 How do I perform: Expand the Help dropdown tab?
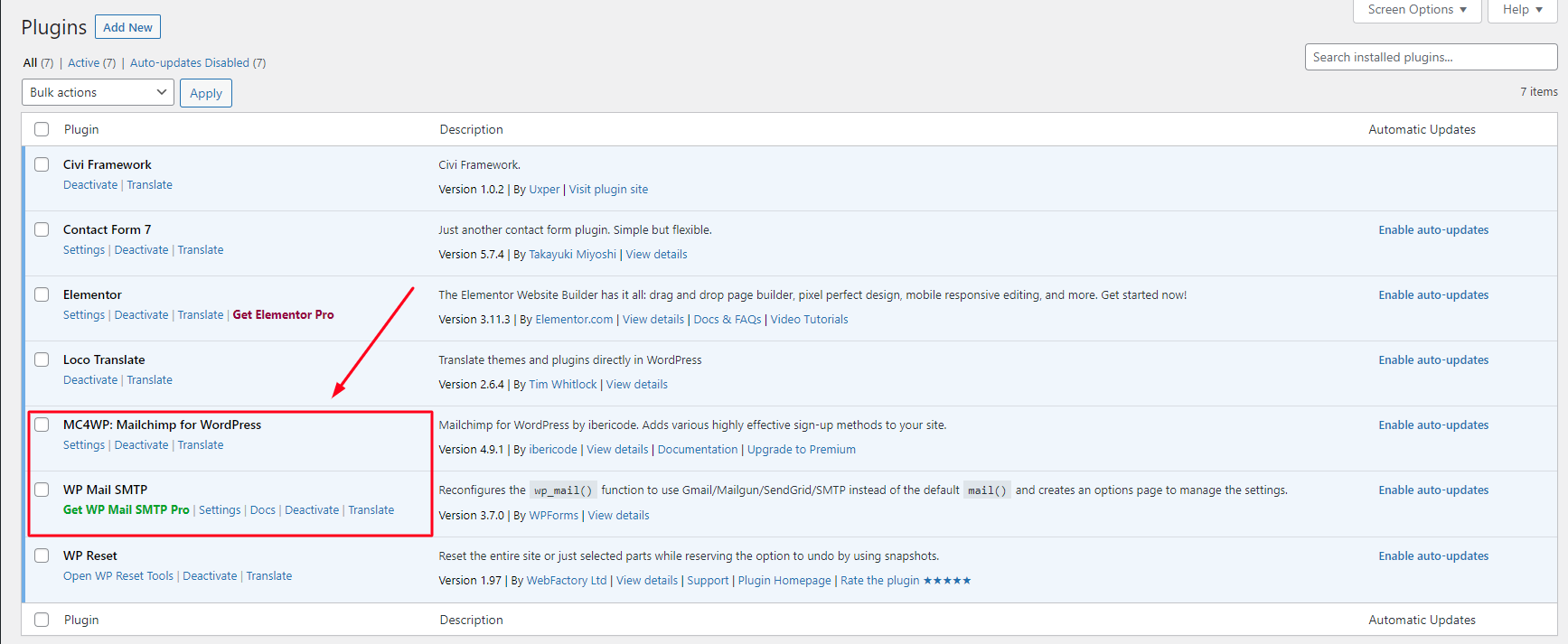(1522, 10)
